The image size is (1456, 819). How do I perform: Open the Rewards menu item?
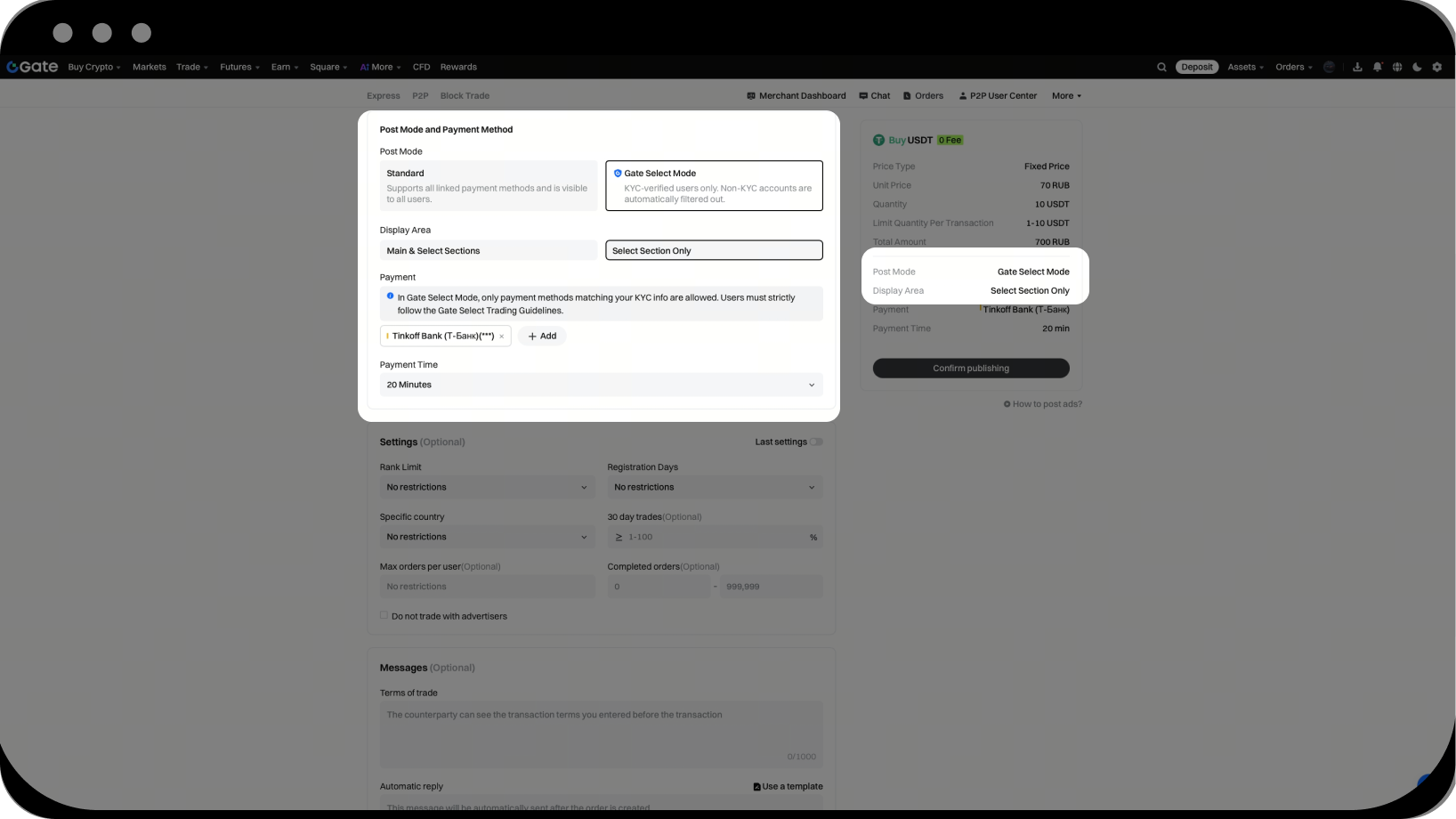point(458,67)
